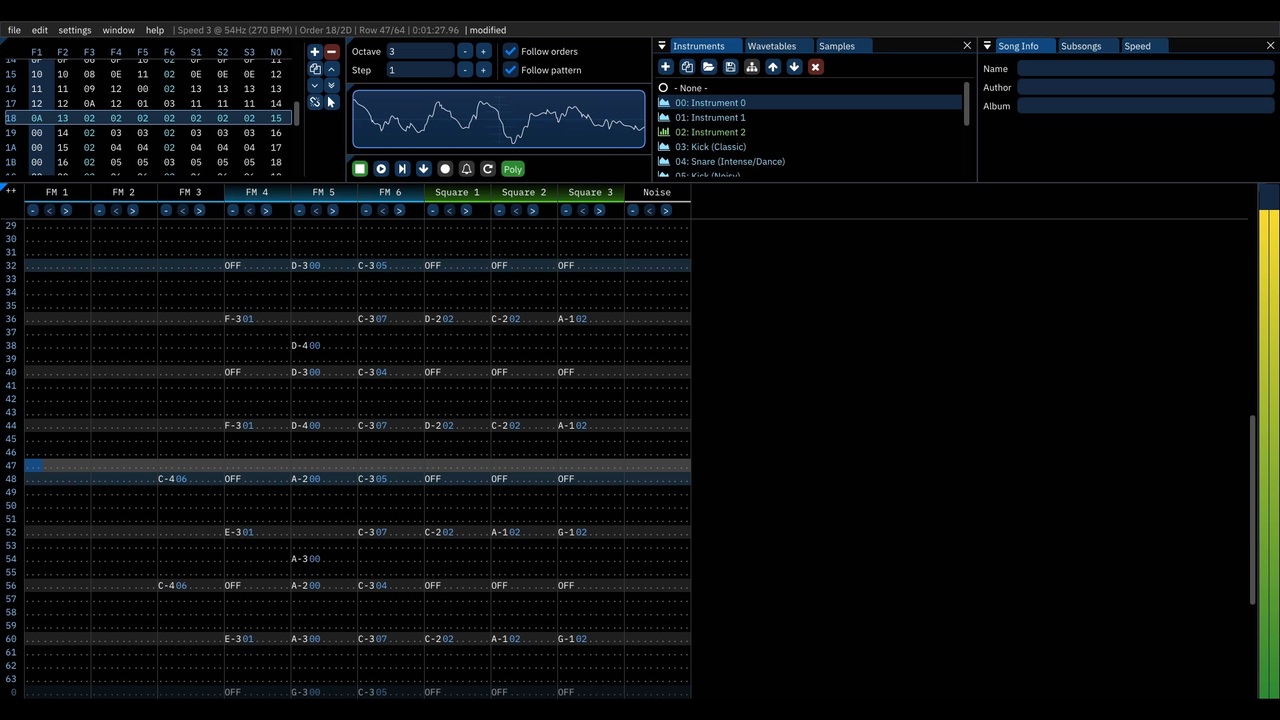Toggle the repeat pattern icon

488,169
